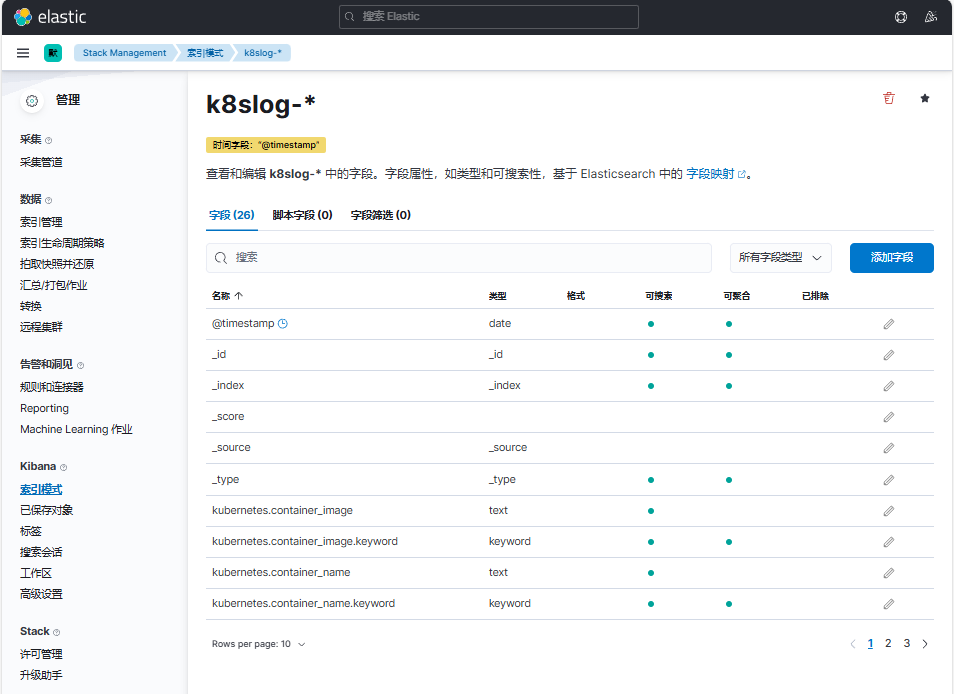Viewport: 954px width, 694px height.
Task: Sort the table by 名称 column
Action: pyautogui.click(x=228, y=296)
